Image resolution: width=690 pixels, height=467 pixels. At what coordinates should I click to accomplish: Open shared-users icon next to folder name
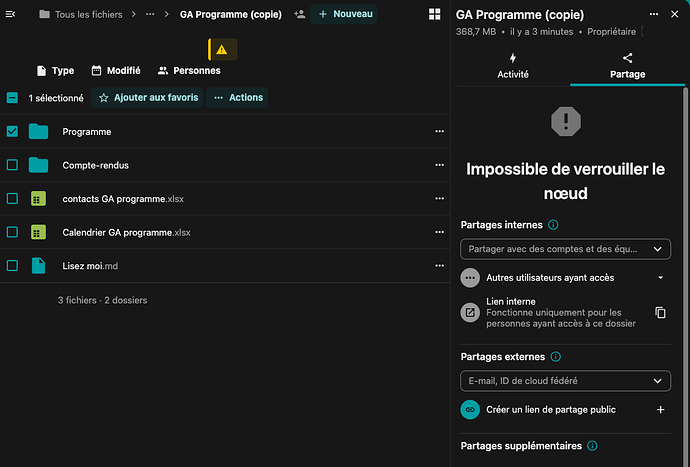tap(300, 15)
